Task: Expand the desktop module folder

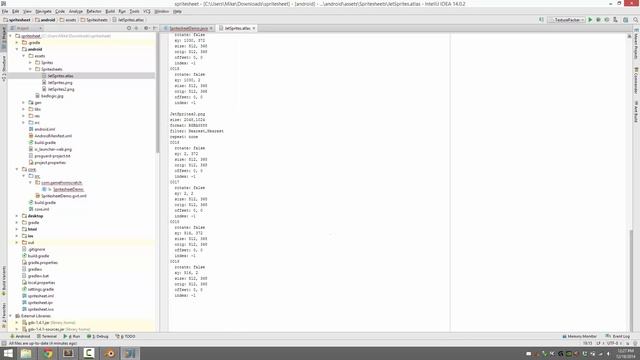Action: pos(17,216)
